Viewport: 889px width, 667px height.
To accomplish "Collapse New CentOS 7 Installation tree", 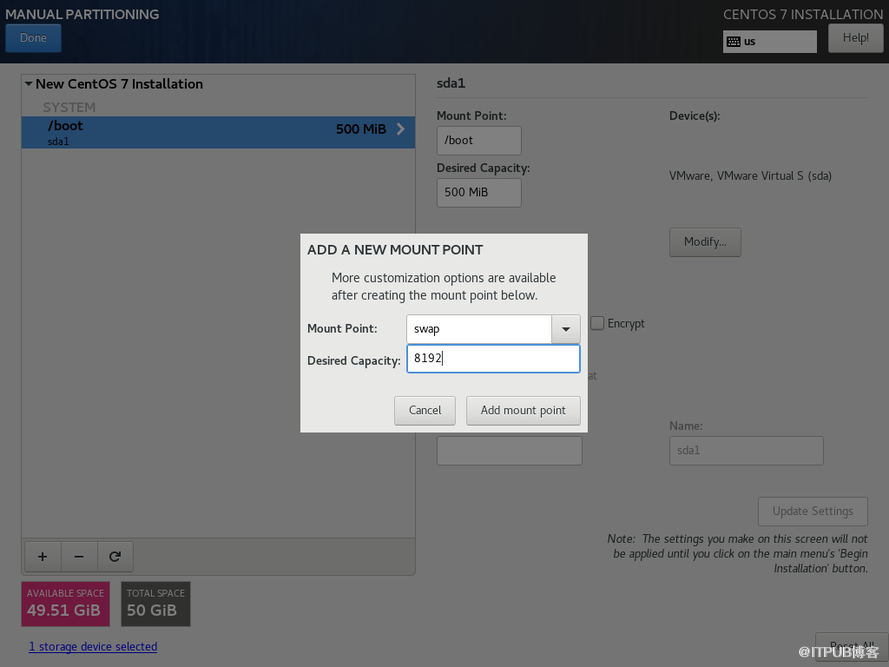I will [x=29, y=84].
